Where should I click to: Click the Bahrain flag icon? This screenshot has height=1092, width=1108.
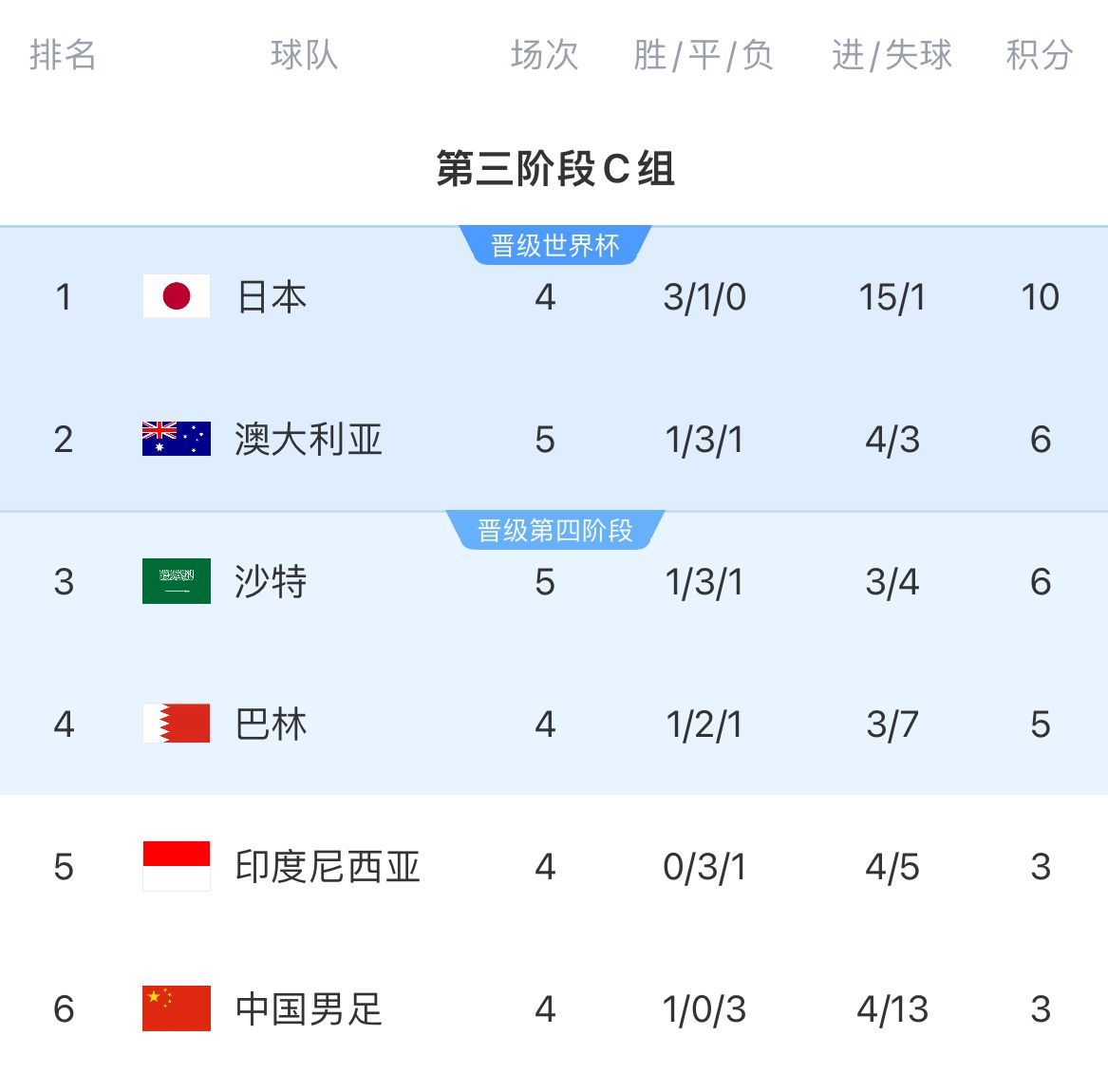coord(176,724)
